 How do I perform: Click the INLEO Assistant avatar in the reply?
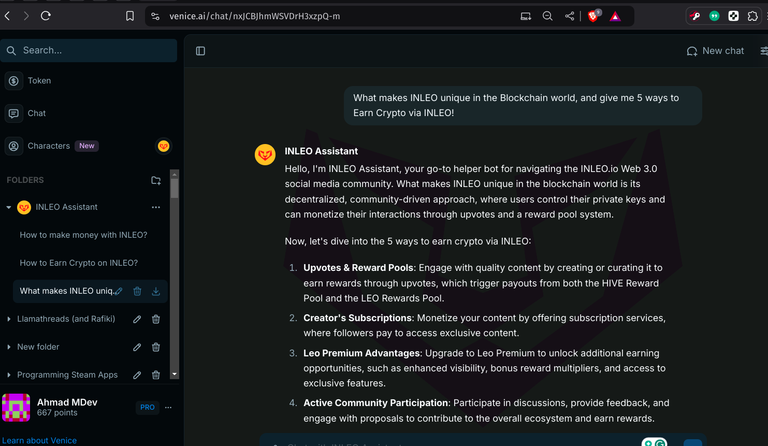pyautogui.click(x=265, y=155)
